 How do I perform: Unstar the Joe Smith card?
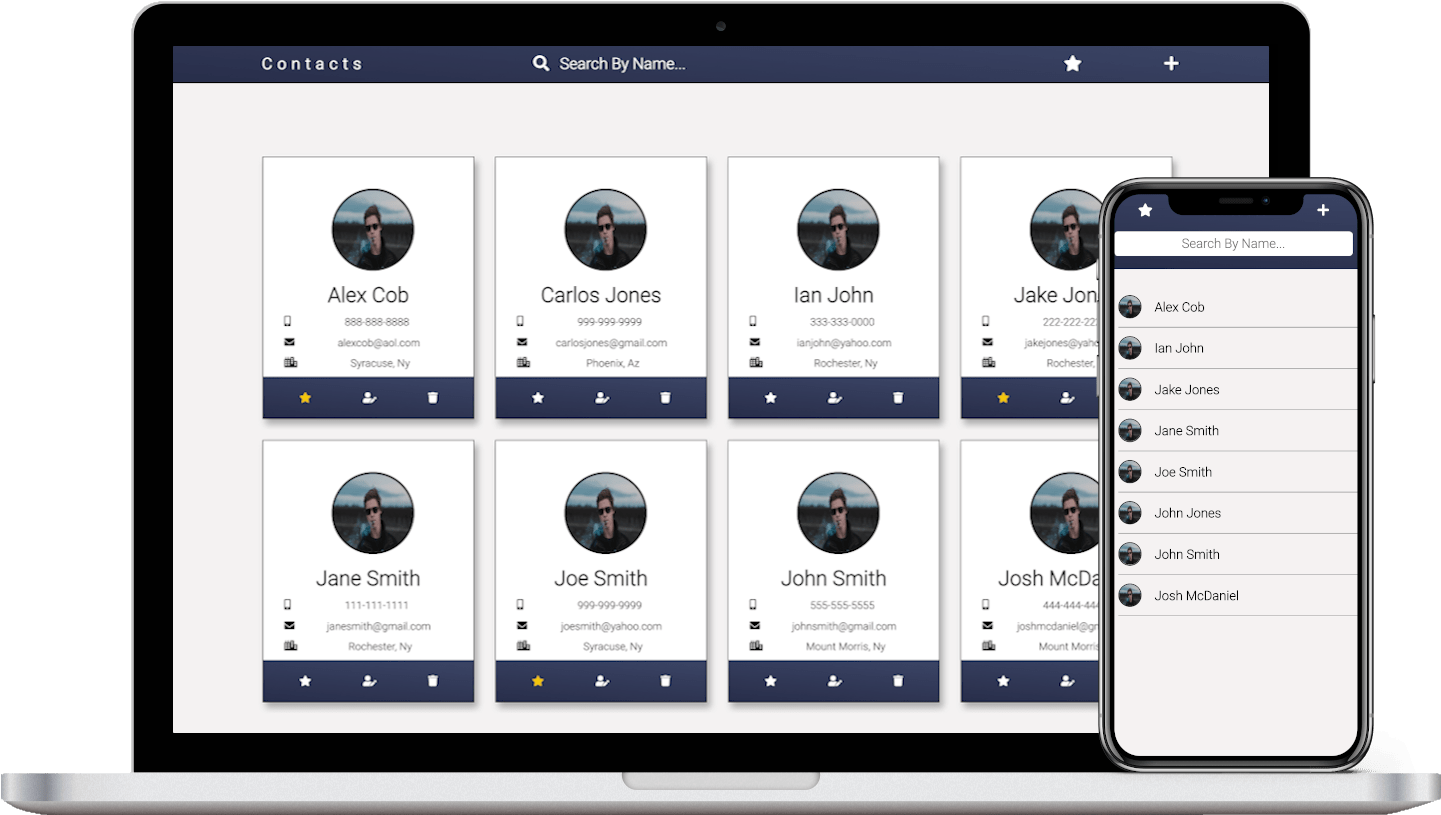click(538, 681)
